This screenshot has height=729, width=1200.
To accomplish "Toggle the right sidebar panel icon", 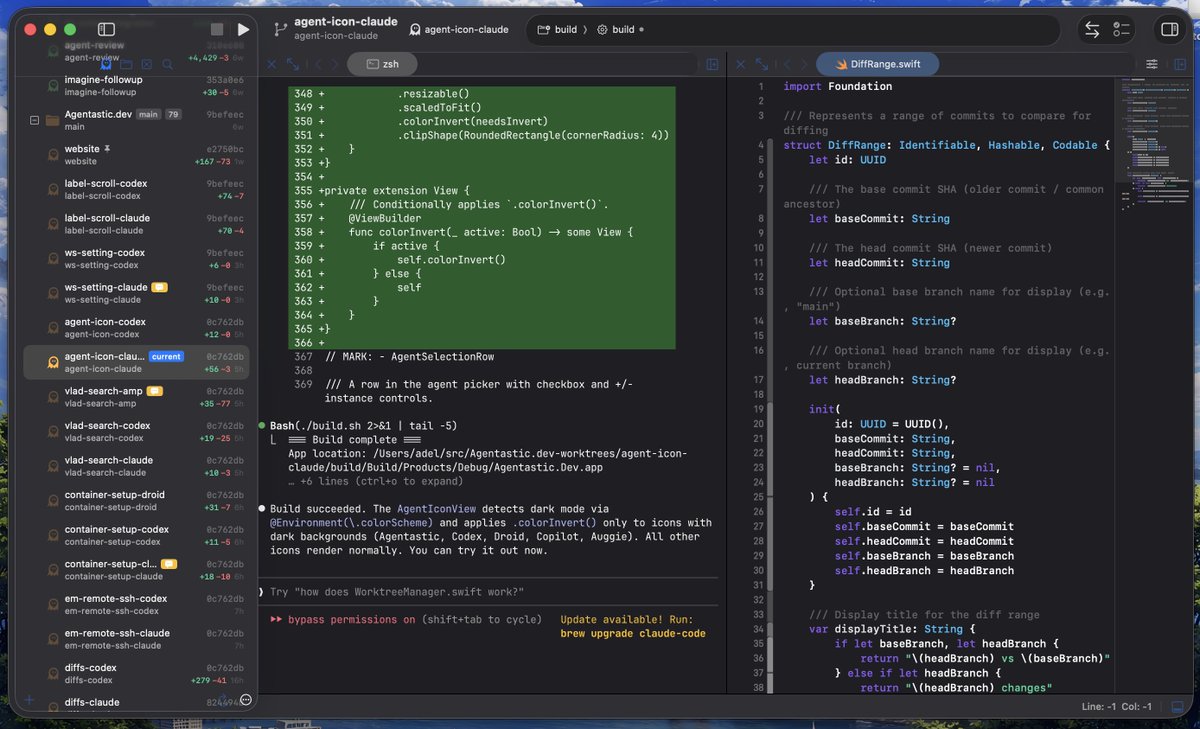I will pyautogui.click(x=1168, y=30).
